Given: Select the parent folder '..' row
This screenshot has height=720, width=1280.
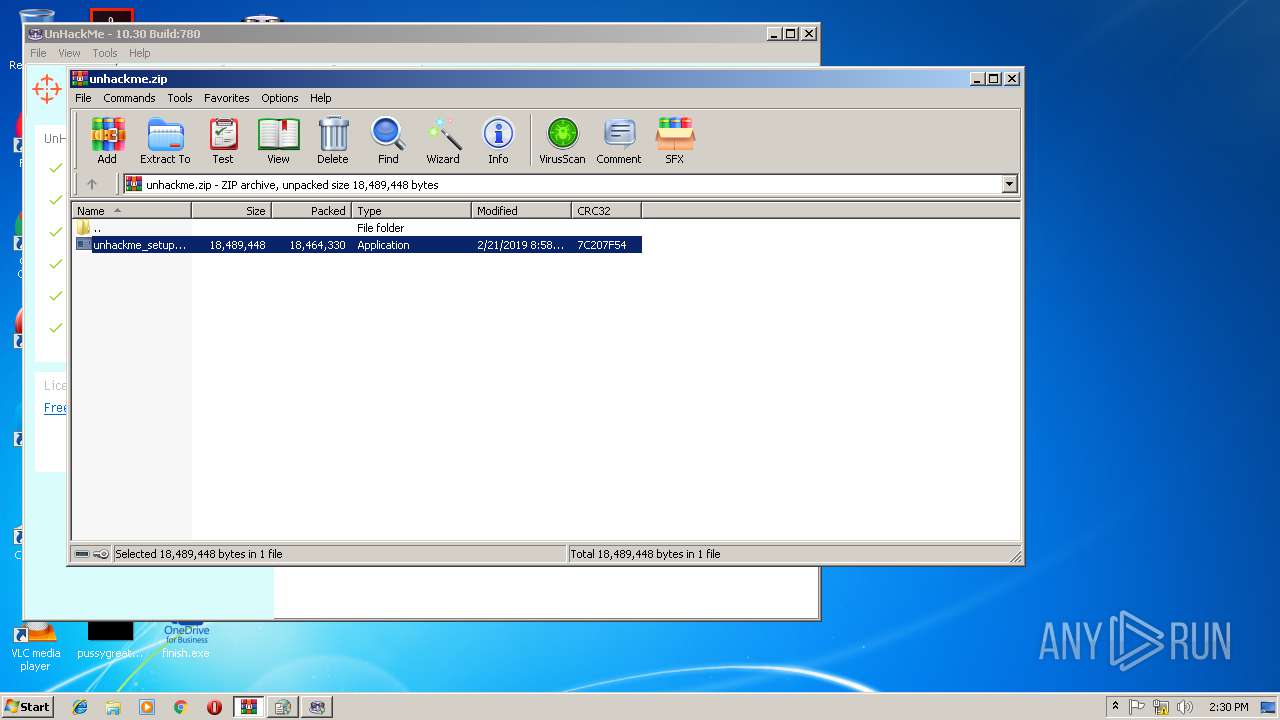Looking at the screenshot, I should coord(357,228).
